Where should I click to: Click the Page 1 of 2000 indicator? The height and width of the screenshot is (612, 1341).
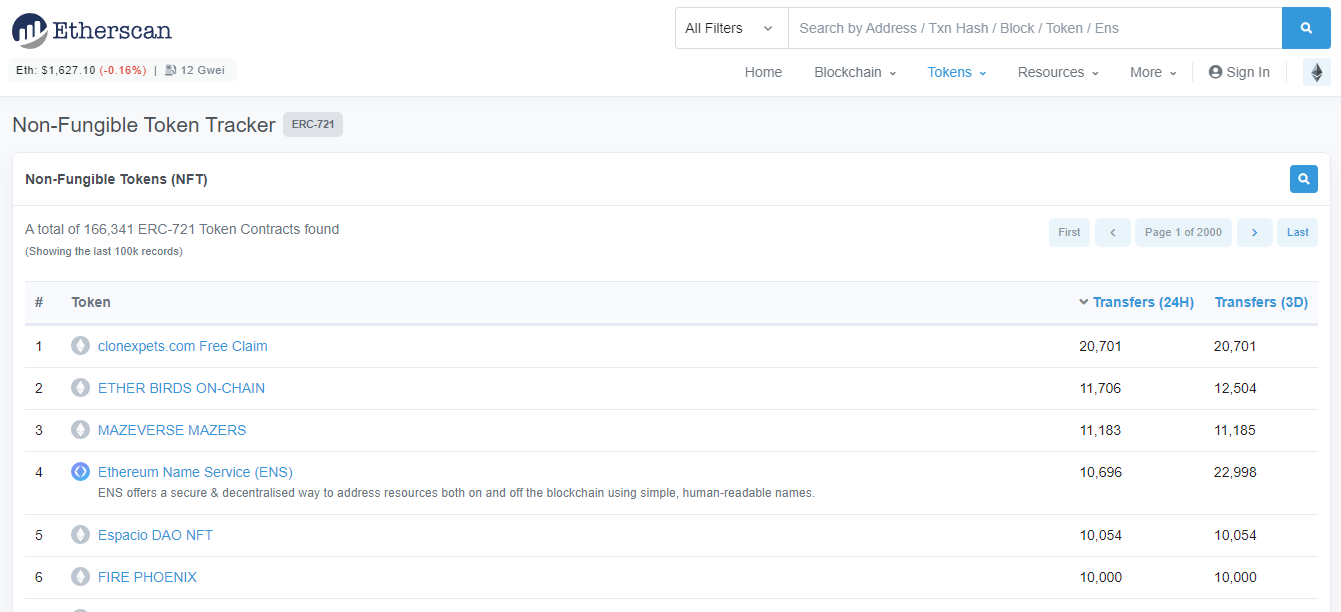tap(1183, 232)
